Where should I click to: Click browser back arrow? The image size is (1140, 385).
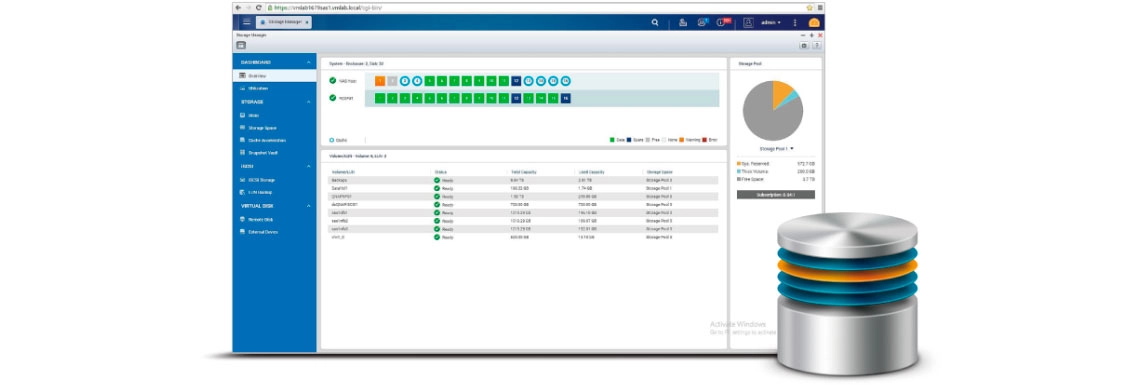(238, 7)
